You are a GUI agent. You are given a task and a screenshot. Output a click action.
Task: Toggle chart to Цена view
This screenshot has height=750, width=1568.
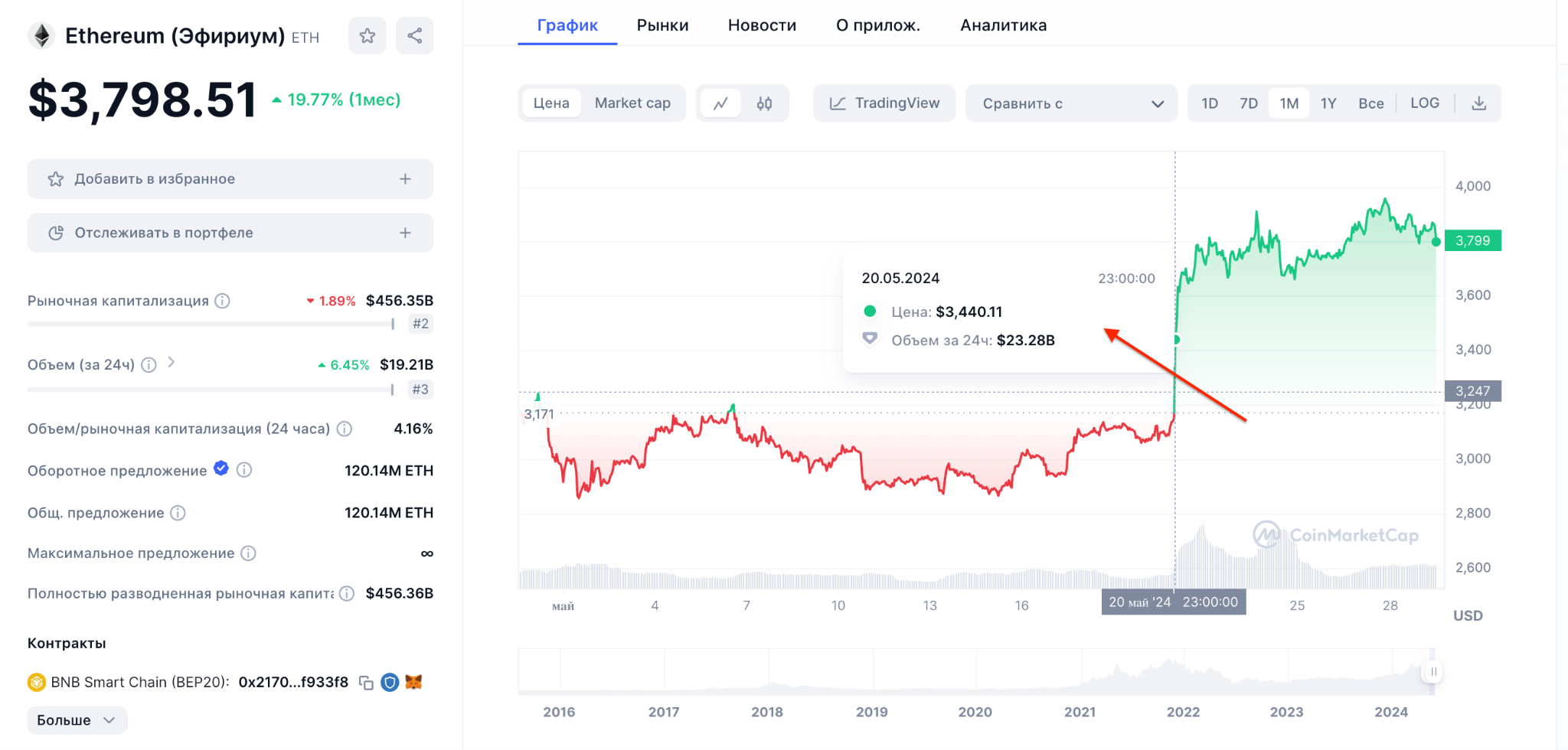pyautogui.click(x=551, y=103)
